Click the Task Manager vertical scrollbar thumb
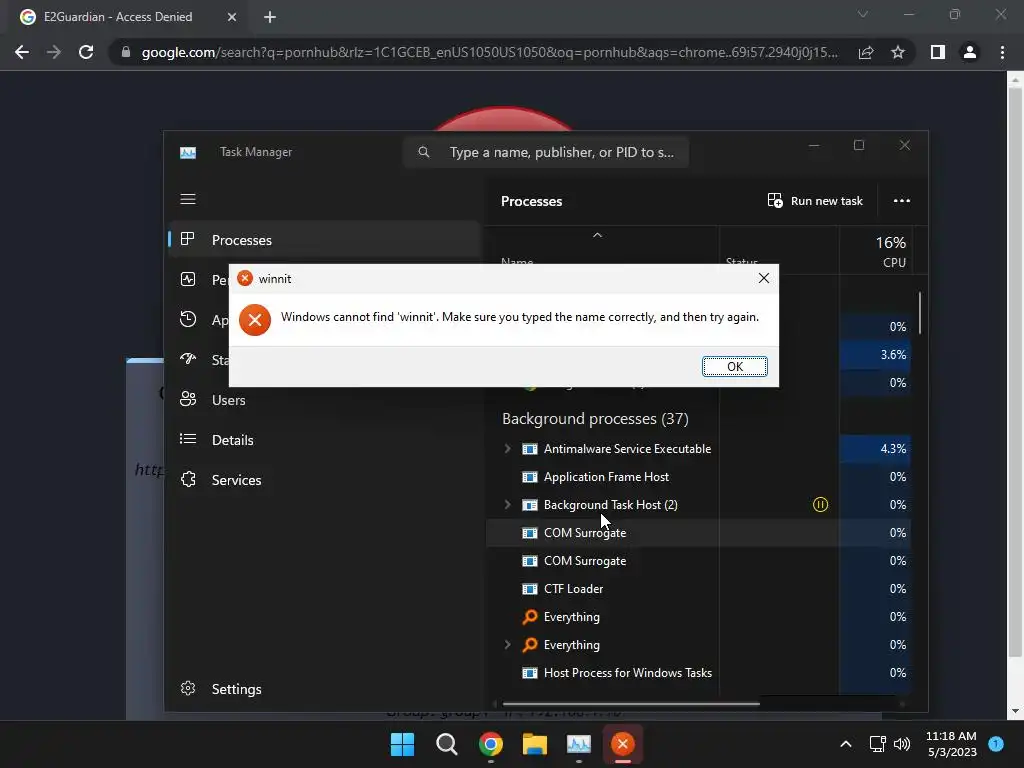This screenshot has width=1024, height=768. (x=920, y=313)
